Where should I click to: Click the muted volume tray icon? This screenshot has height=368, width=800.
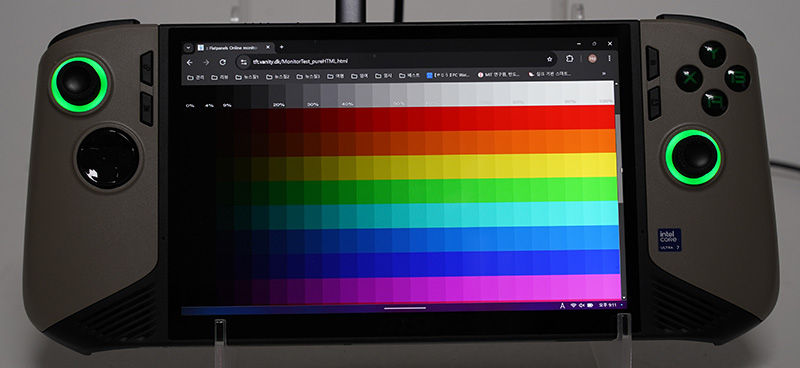(x=582, y=305)
